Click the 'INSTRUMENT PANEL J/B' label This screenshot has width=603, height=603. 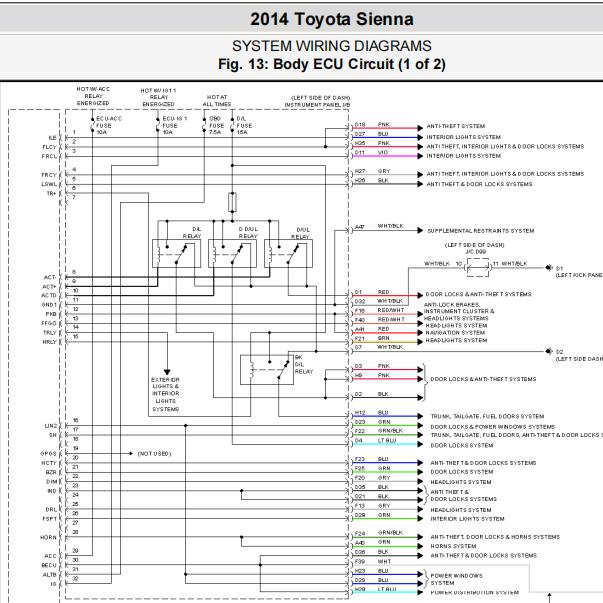click(x=317, y=105)
